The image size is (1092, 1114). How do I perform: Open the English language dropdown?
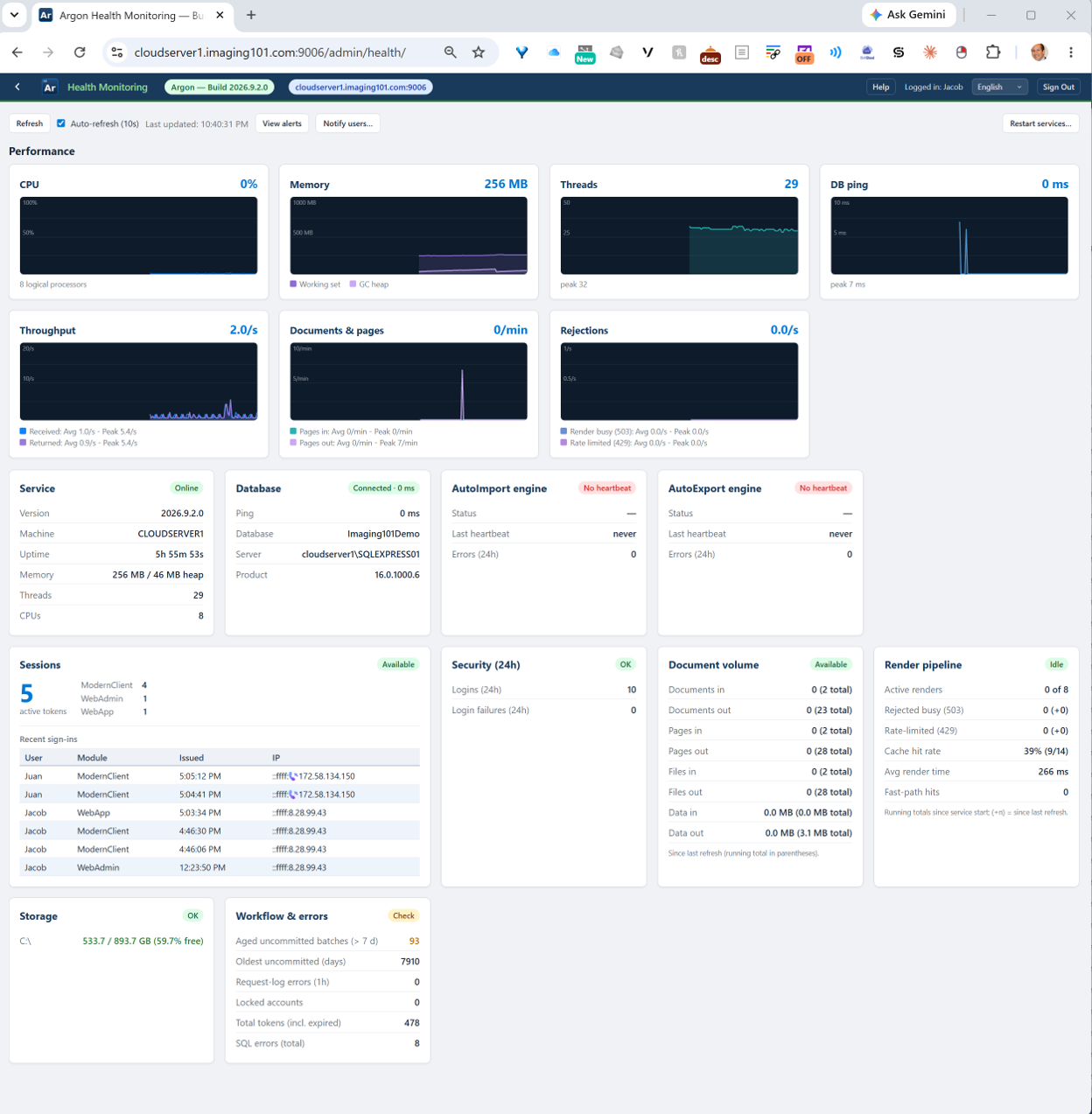pos(1000,87)
